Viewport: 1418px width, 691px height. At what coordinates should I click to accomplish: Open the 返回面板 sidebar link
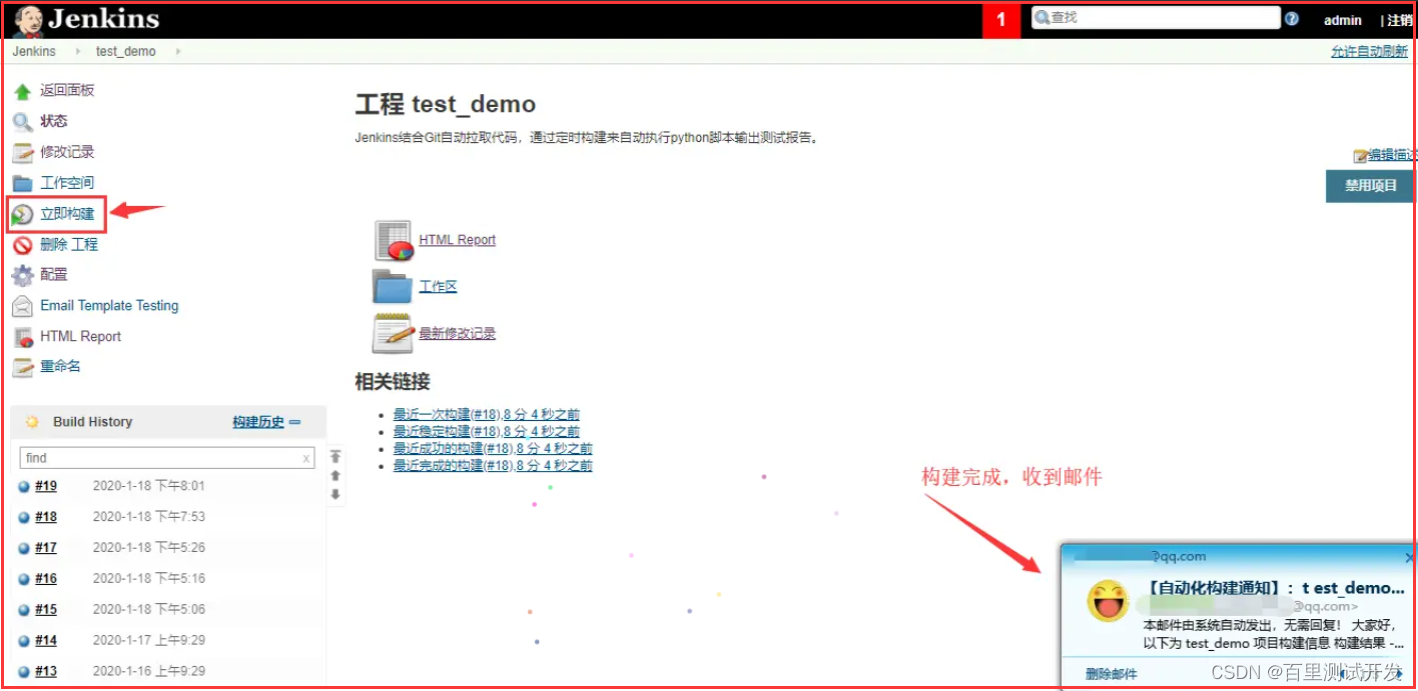point(67,90)
